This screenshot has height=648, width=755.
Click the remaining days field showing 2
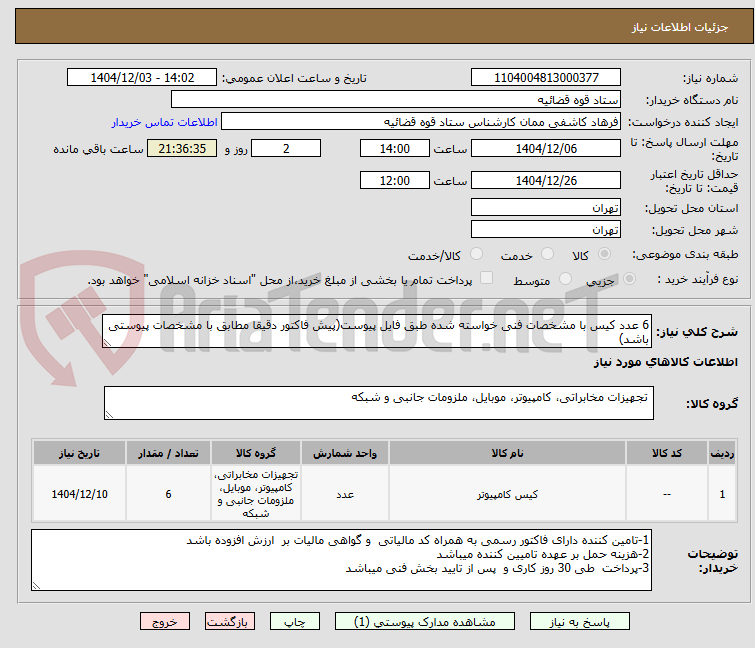coord(286,148)
